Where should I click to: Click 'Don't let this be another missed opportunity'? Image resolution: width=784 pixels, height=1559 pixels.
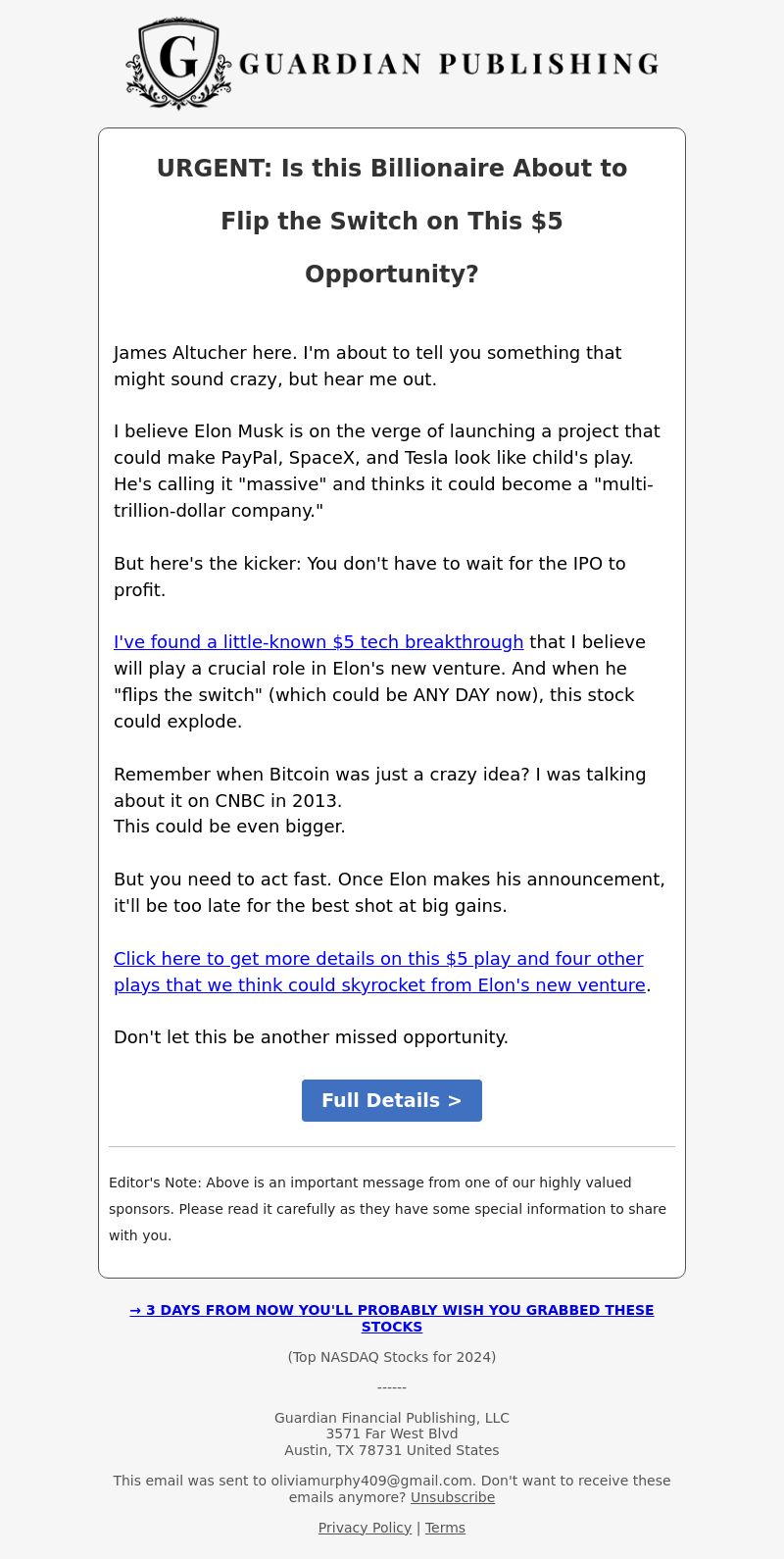click(311, 1037)
